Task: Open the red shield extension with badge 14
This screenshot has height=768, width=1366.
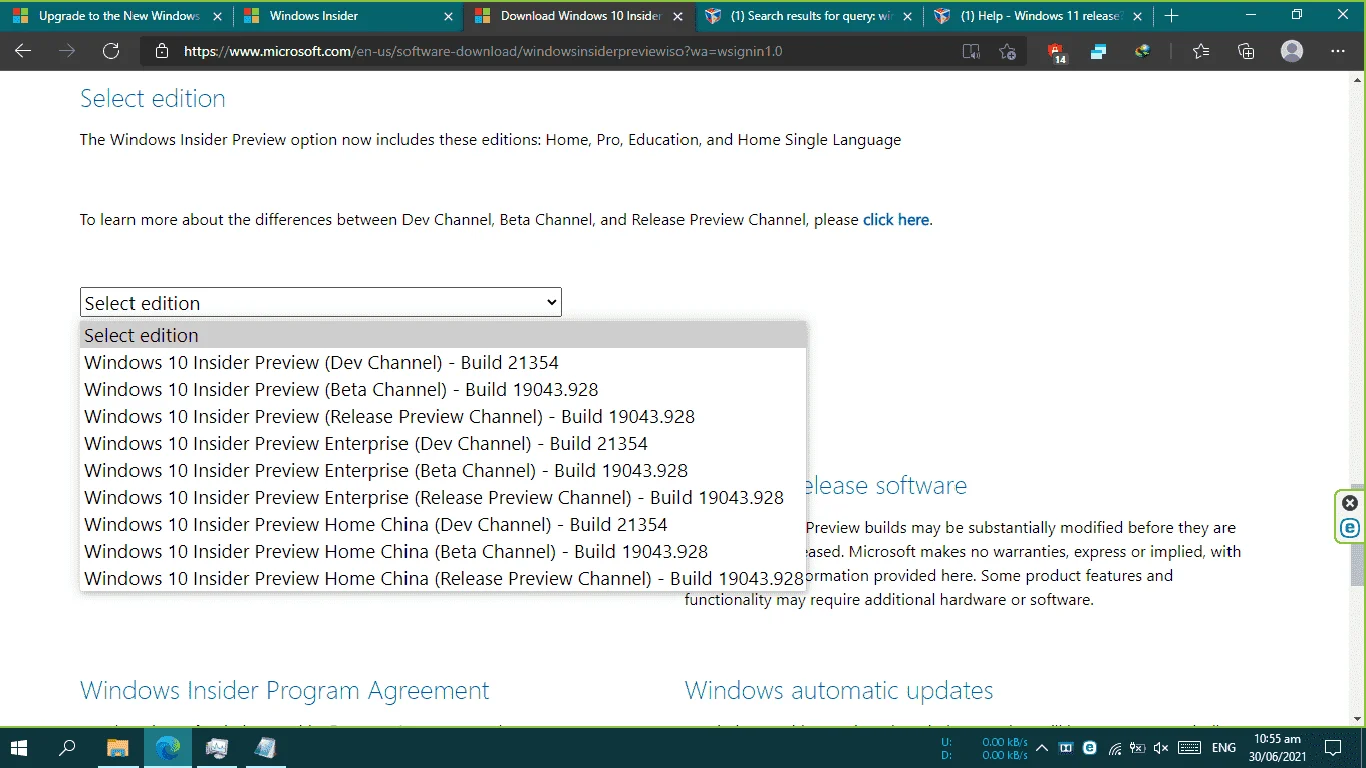Action: pyautogui.click(x=1057, y=53)
